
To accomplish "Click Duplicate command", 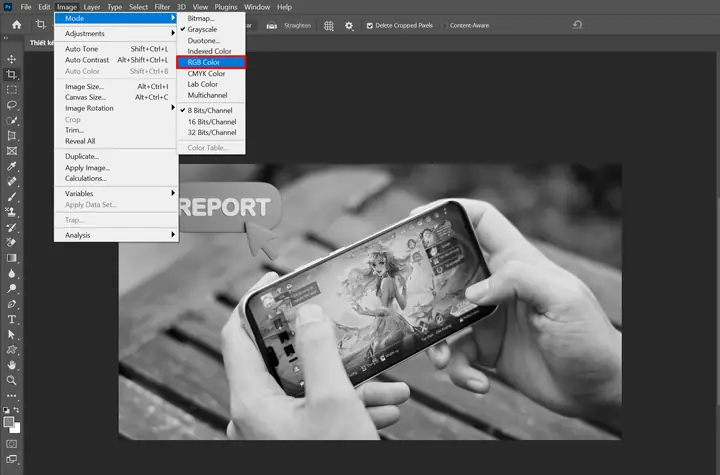I will 116,156.
